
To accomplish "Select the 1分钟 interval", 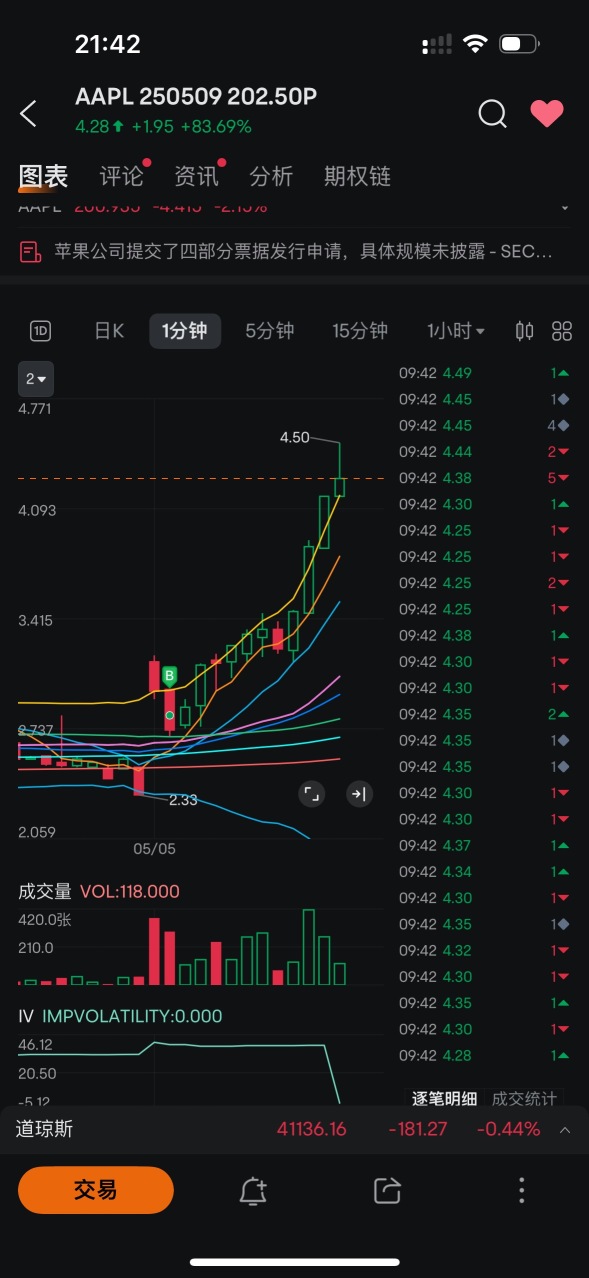I will (x=185, y=331).
